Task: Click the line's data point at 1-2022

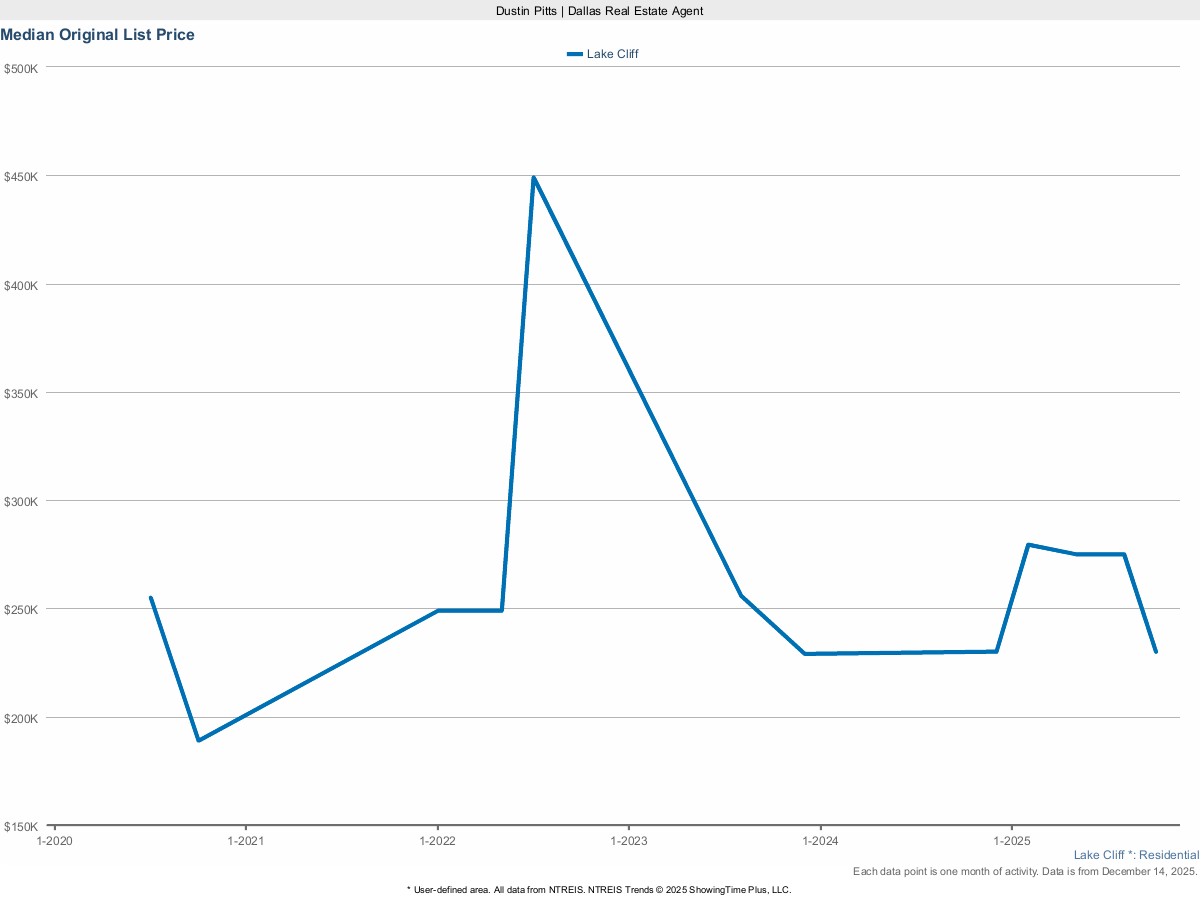Action: pos(438,610)
